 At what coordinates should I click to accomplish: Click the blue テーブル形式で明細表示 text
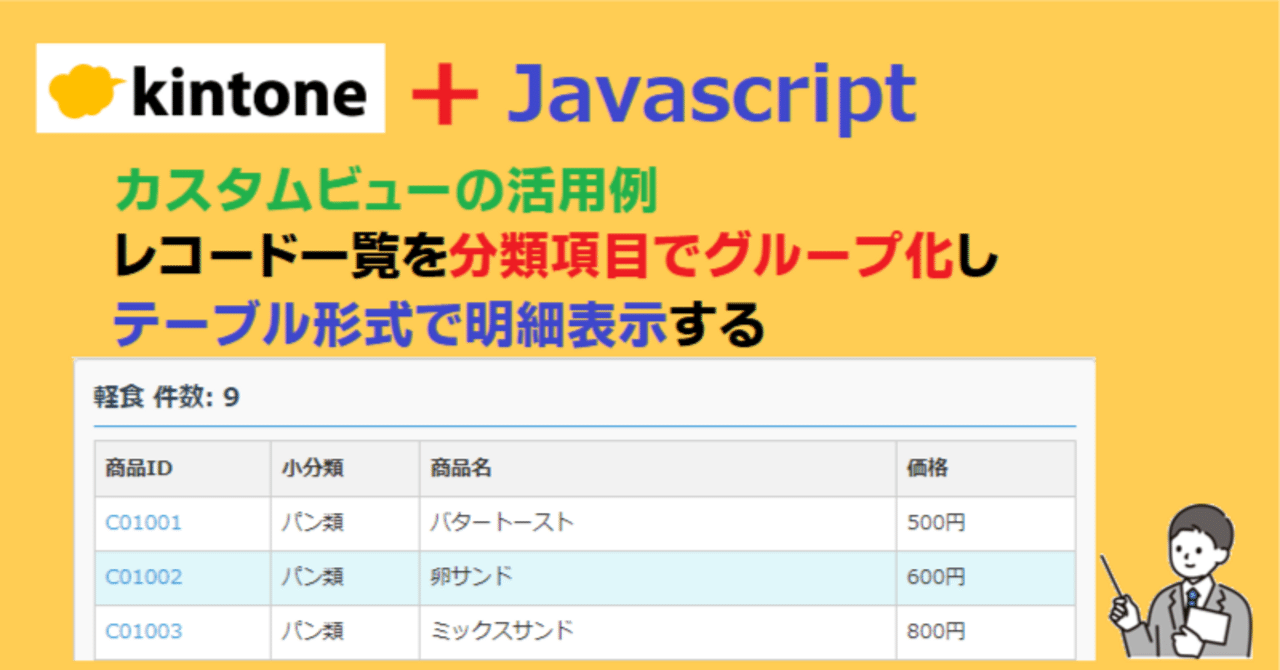tap(390, 325)
